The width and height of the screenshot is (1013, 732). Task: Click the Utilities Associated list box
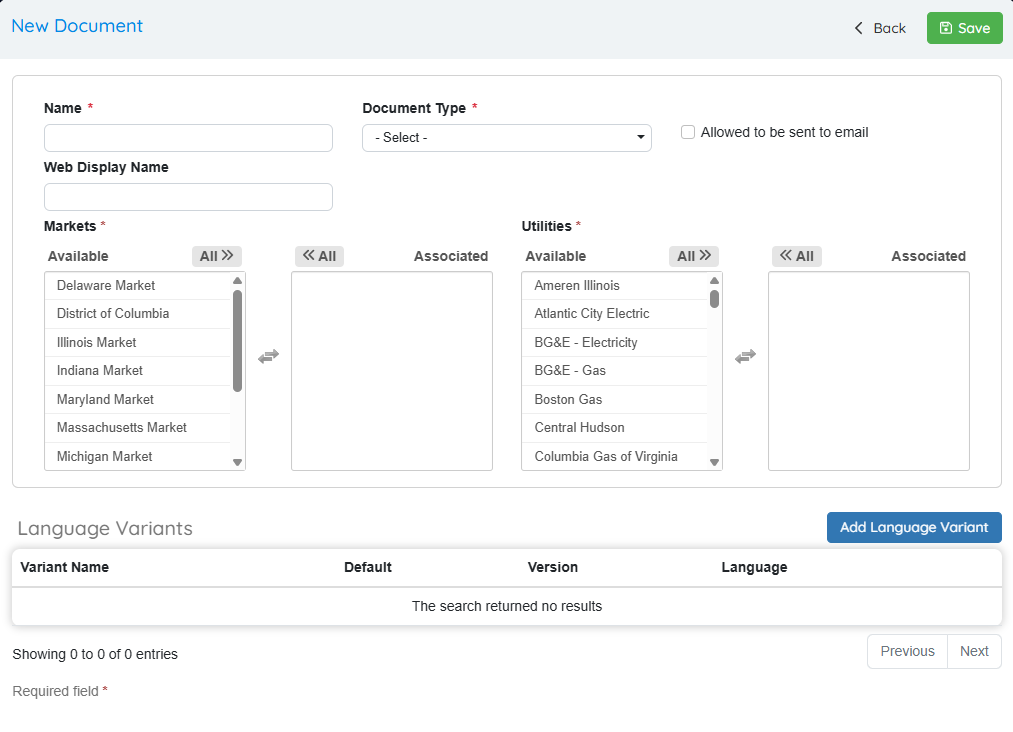[x=869, y=371]
